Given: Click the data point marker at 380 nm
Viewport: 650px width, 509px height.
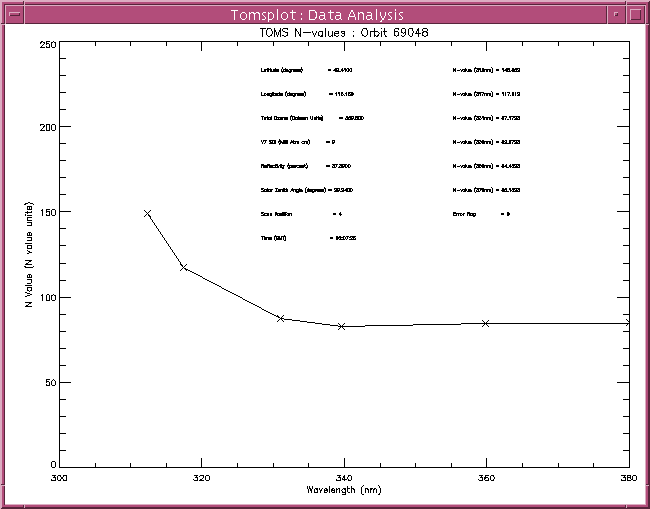Looking at the screenshot, I should (x=627, y=323).
